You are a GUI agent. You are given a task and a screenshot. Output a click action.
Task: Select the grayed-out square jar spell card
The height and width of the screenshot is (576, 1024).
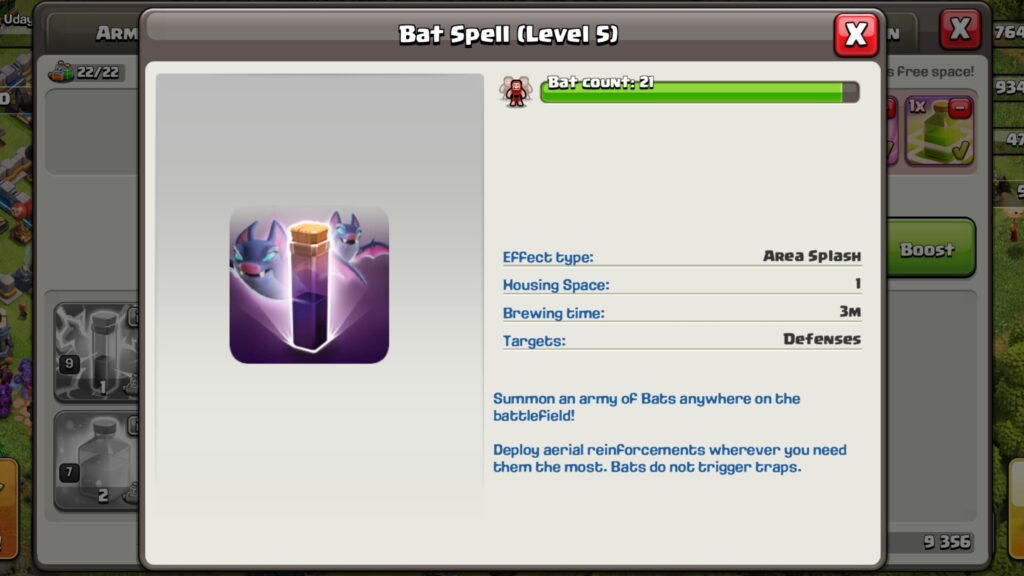coord(97,461)
